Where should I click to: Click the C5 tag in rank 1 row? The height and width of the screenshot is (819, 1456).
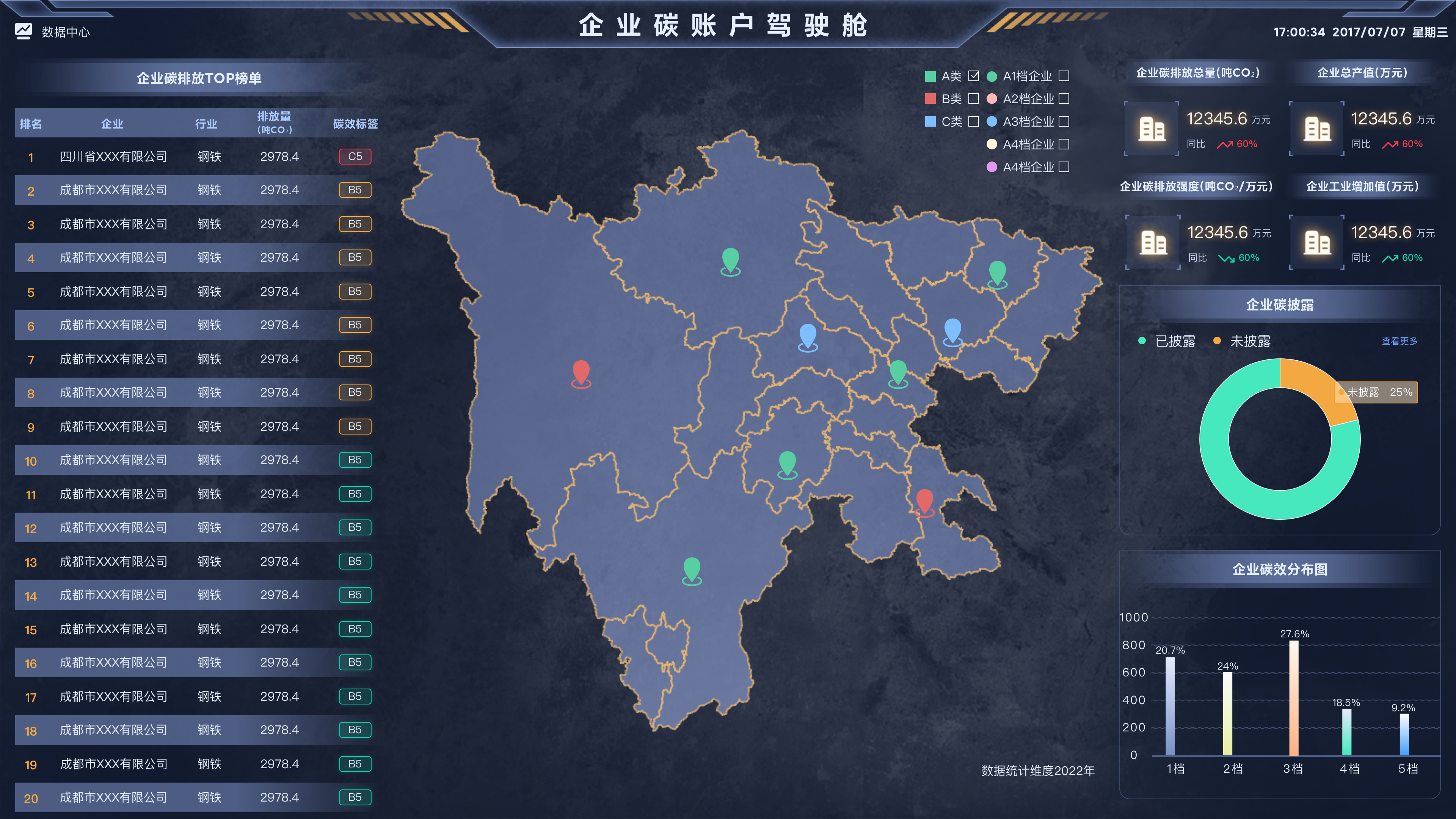pos(355,157)
